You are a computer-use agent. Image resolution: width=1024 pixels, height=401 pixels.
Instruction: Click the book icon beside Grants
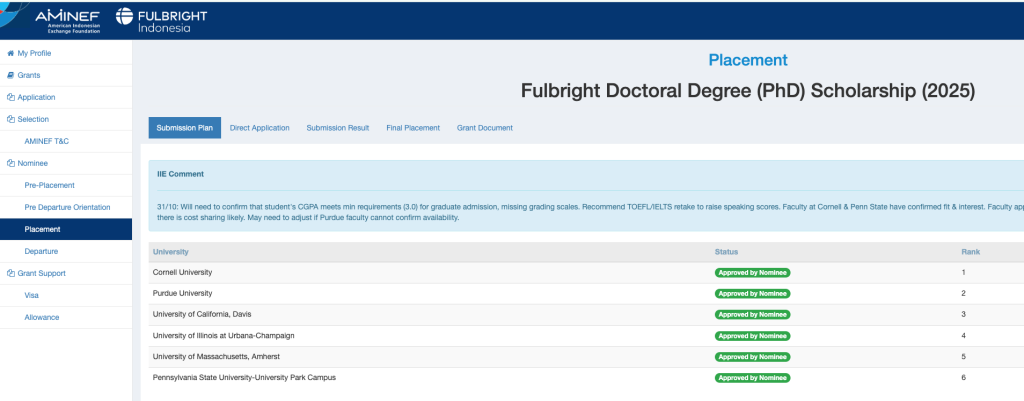(10, 75)
